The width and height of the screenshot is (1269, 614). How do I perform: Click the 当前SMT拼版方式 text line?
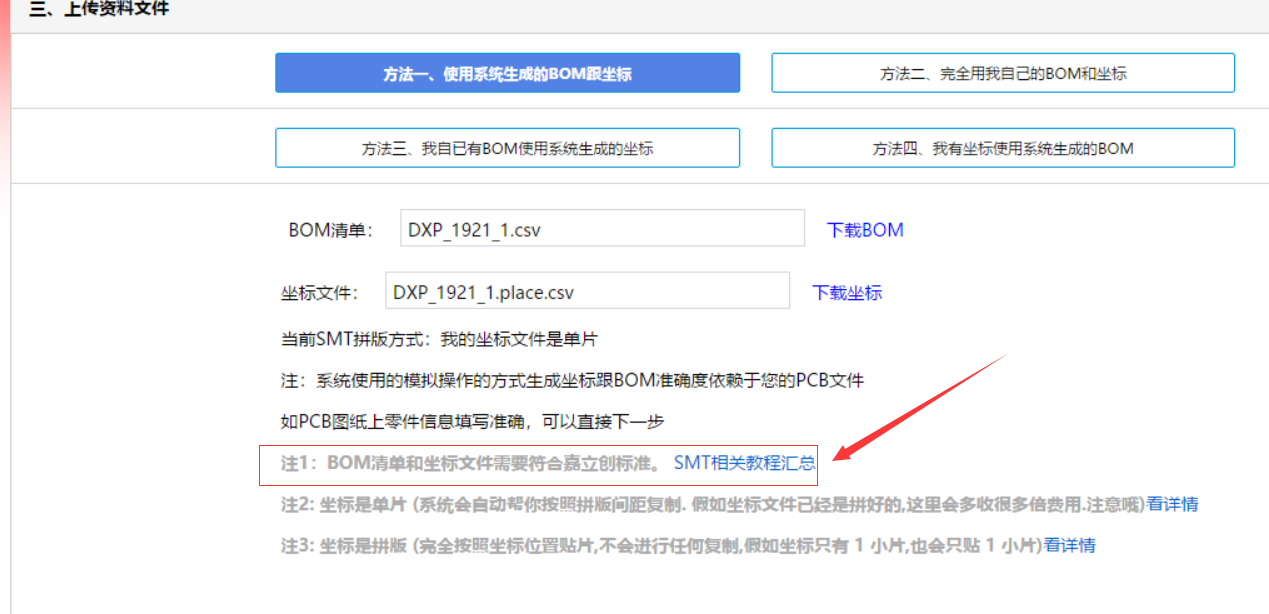coord(439,339)
